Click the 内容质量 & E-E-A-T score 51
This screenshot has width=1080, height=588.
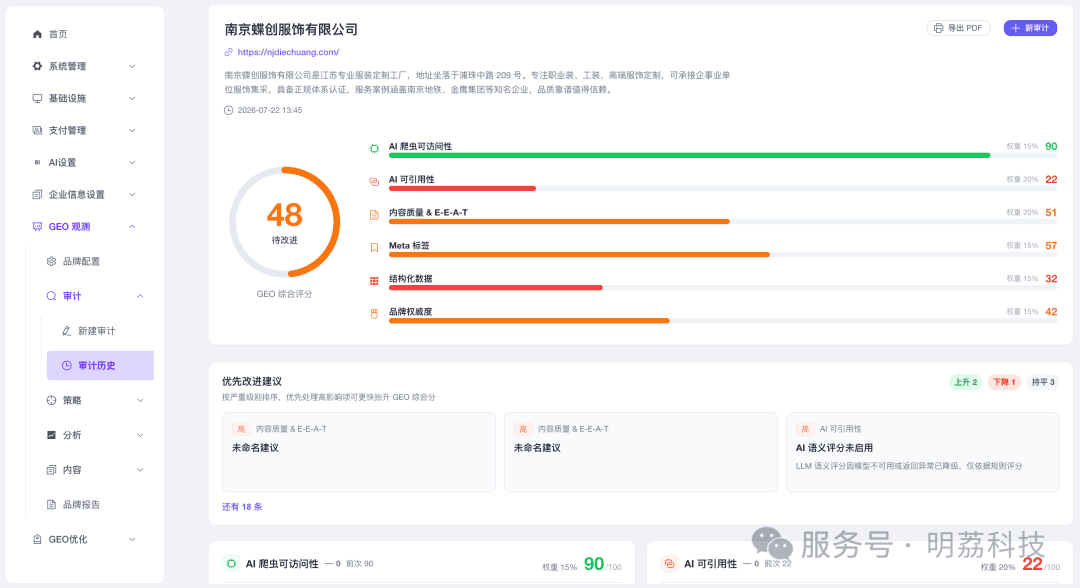coord(1051,213)
